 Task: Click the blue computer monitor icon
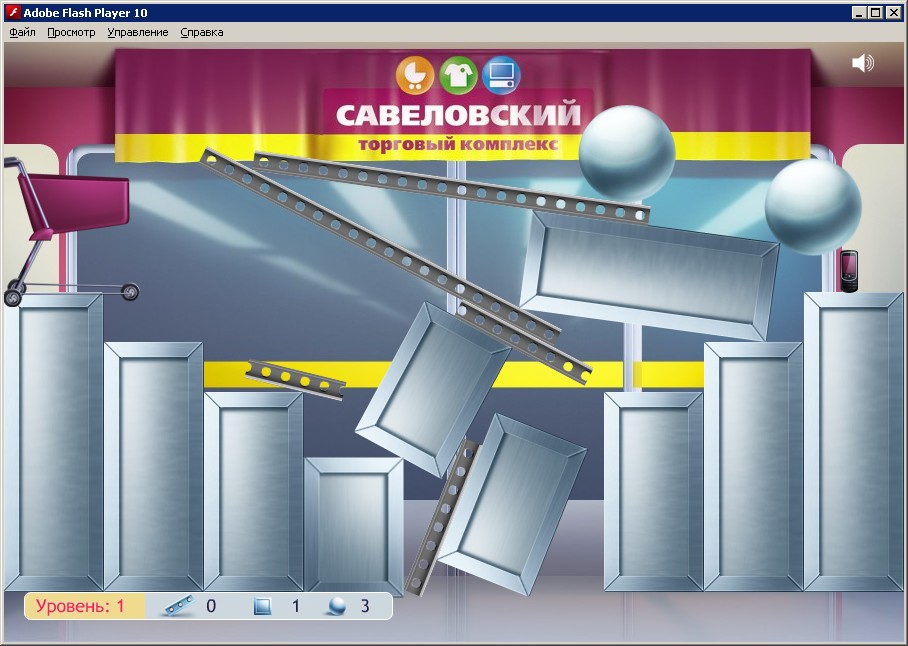[501, 75]
